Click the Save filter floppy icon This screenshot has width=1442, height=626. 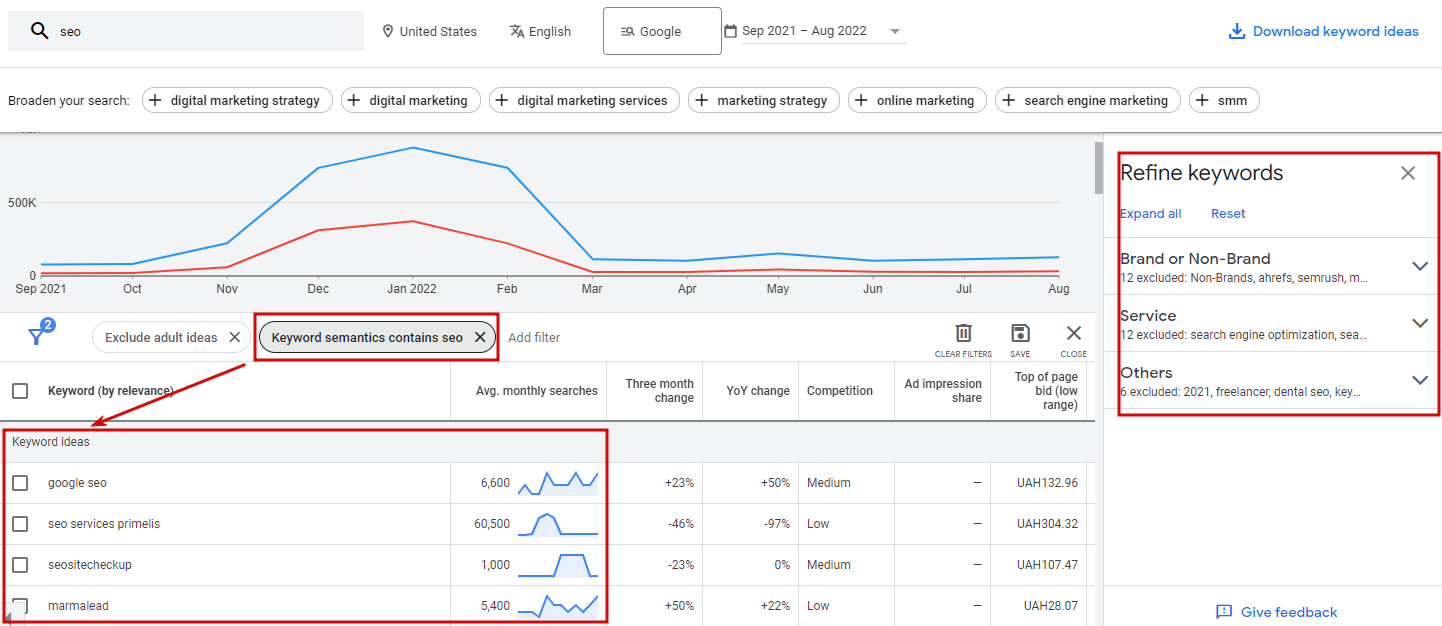click(1020, 333)
